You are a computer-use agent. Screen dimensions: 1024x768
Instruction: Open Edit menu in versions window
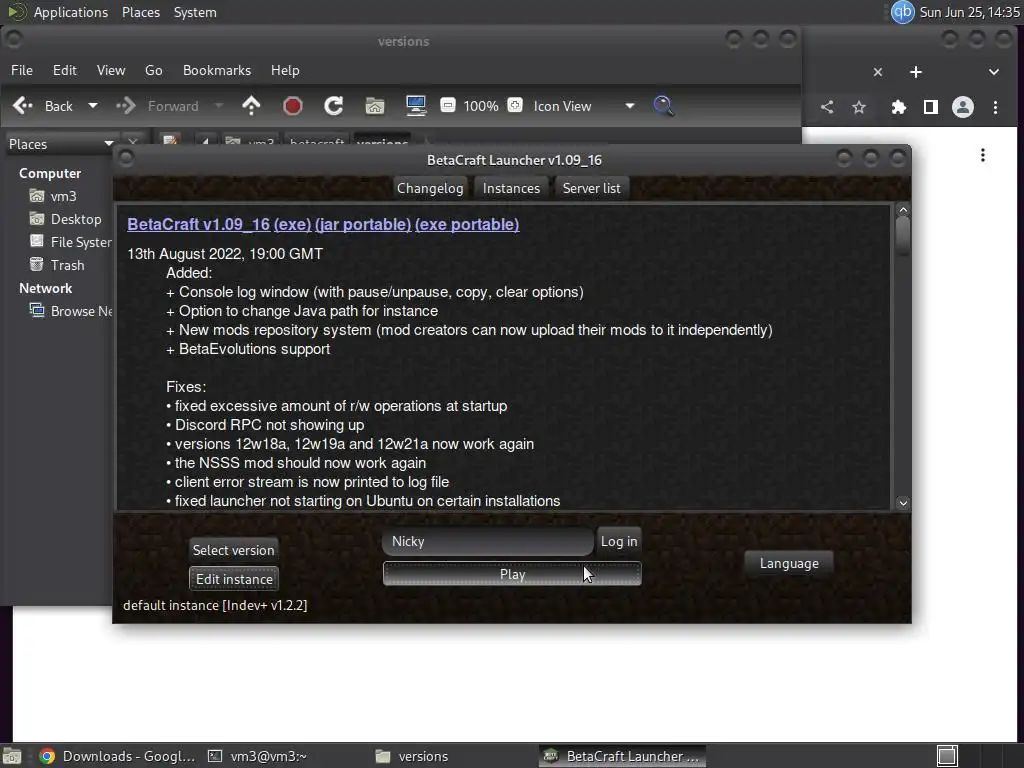[65, 70]
